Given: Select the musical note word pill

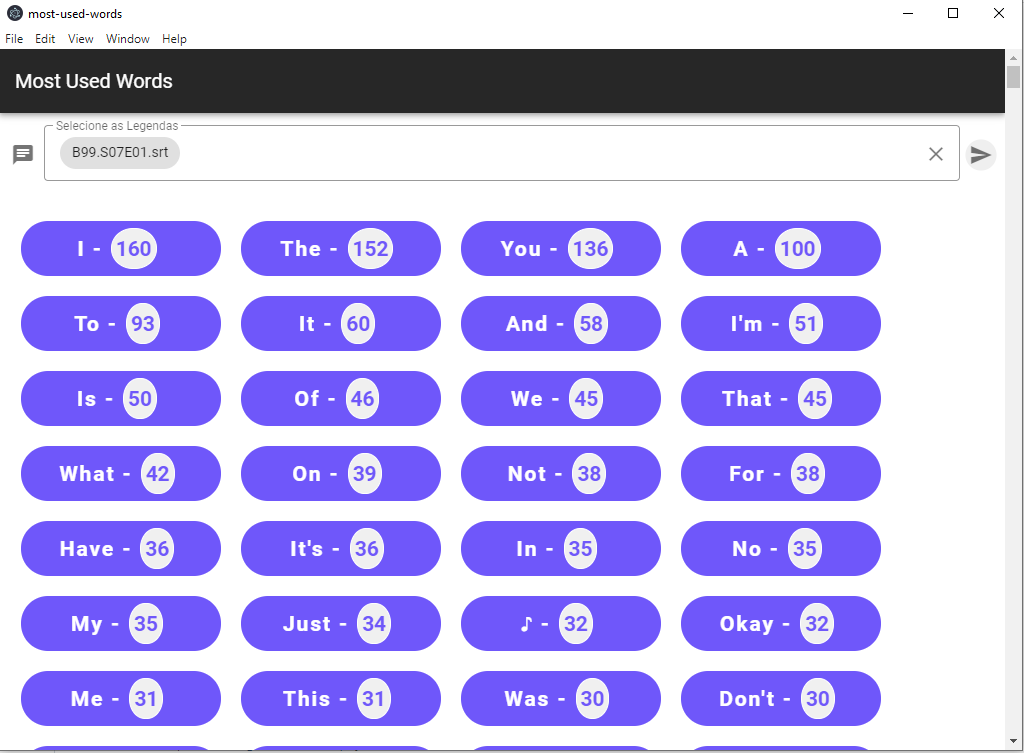Looking at the screenshot, I should (560, 623).
